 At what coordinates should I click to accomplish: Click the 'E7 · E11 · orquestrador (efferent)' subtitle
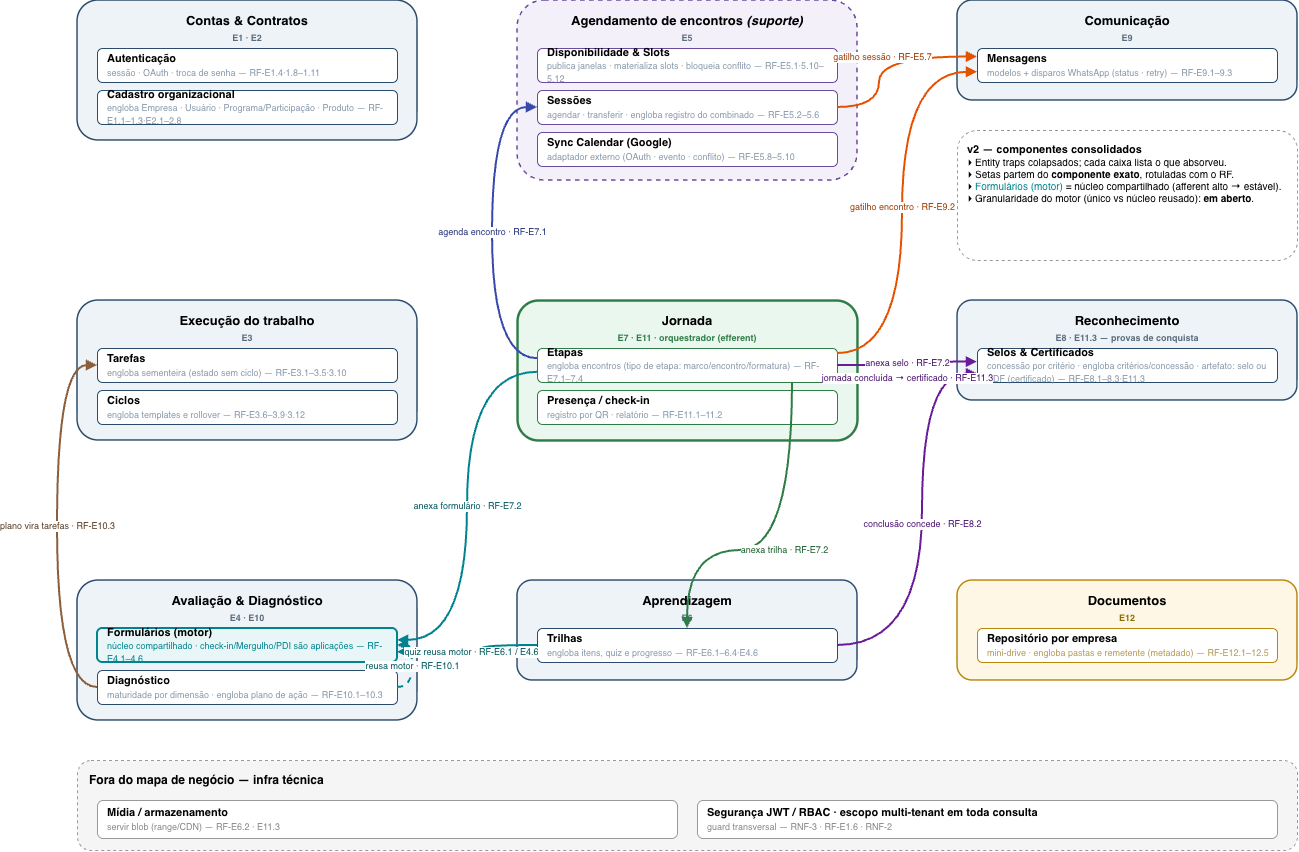(x=687, y=338)
